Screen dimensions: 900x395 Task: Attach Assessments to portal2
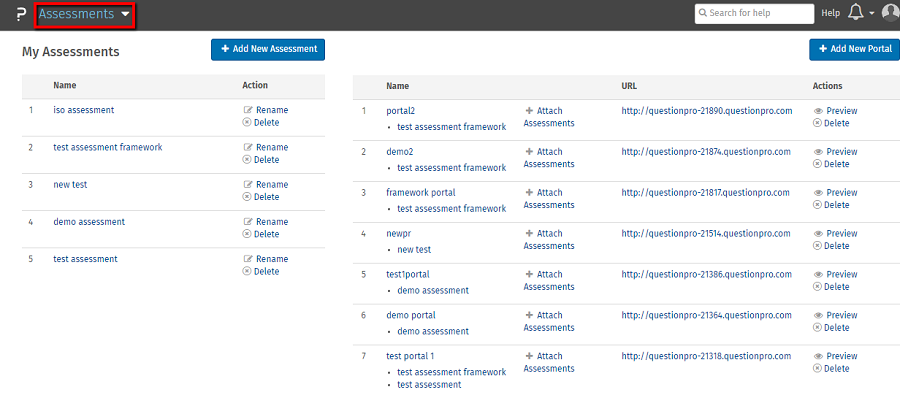point(549,117)
